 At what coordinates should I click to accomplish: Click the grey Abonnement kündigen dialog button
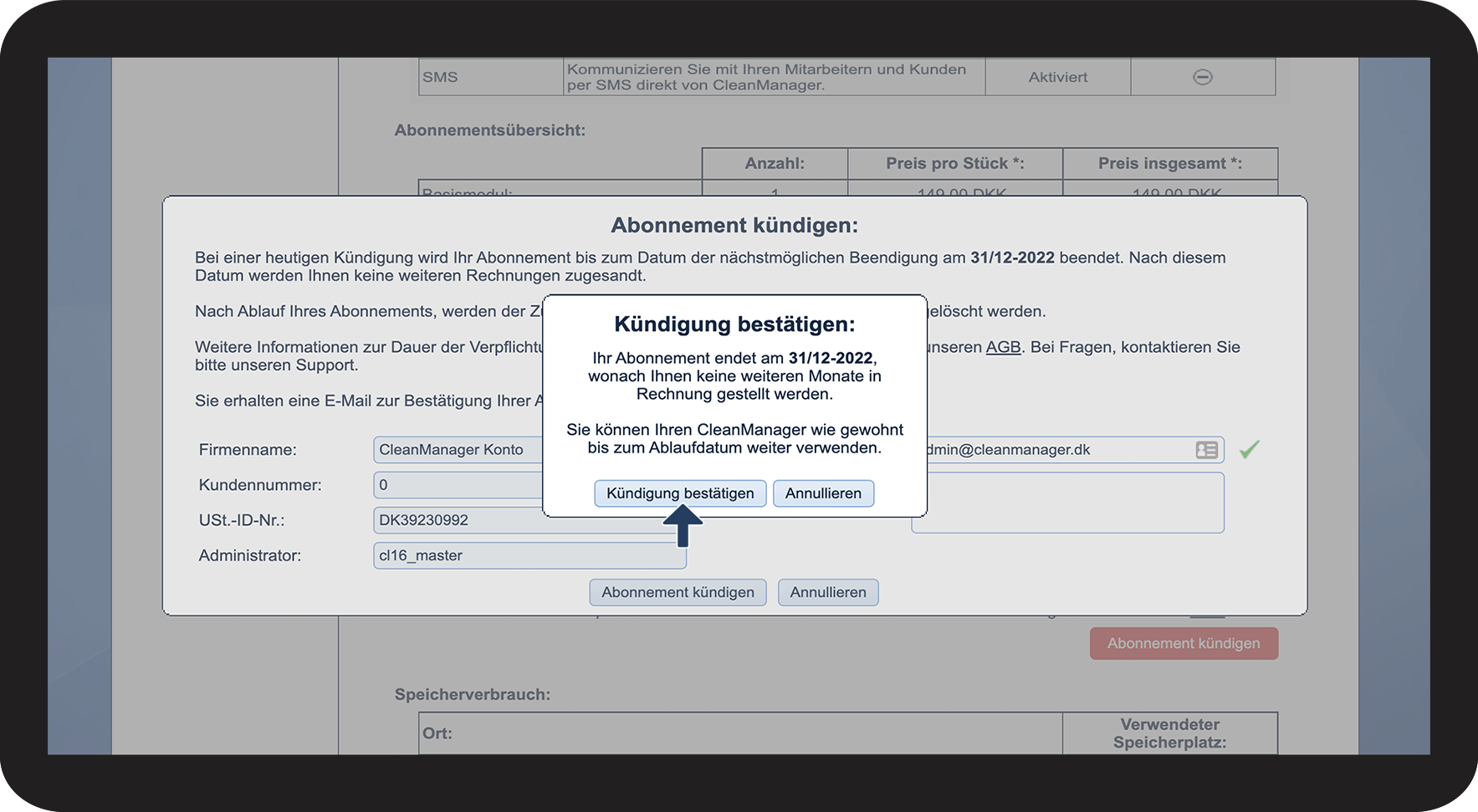[678, 592]
